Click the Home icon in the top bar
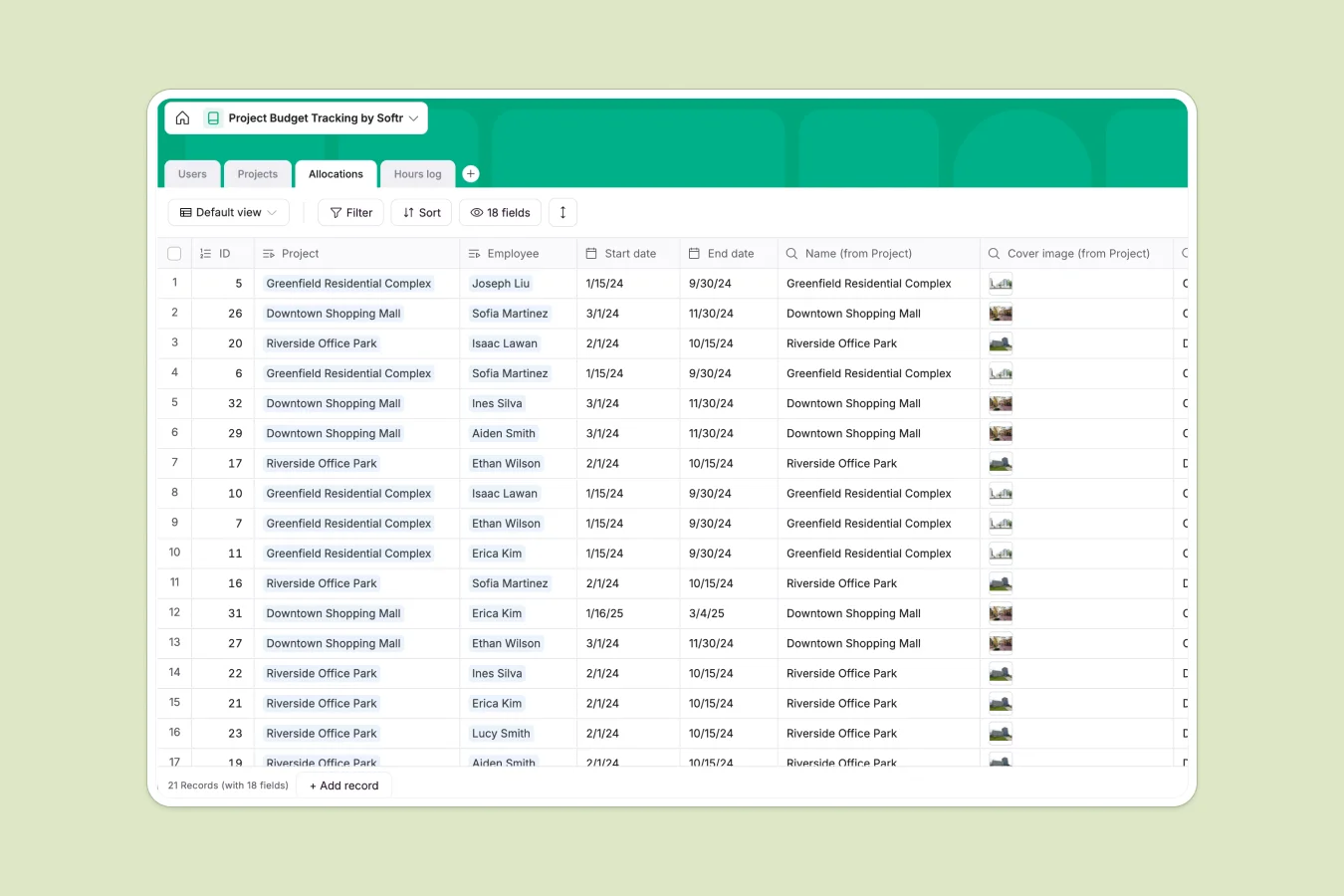This screenshot has width=1344, height=896. tap(182, 117)
